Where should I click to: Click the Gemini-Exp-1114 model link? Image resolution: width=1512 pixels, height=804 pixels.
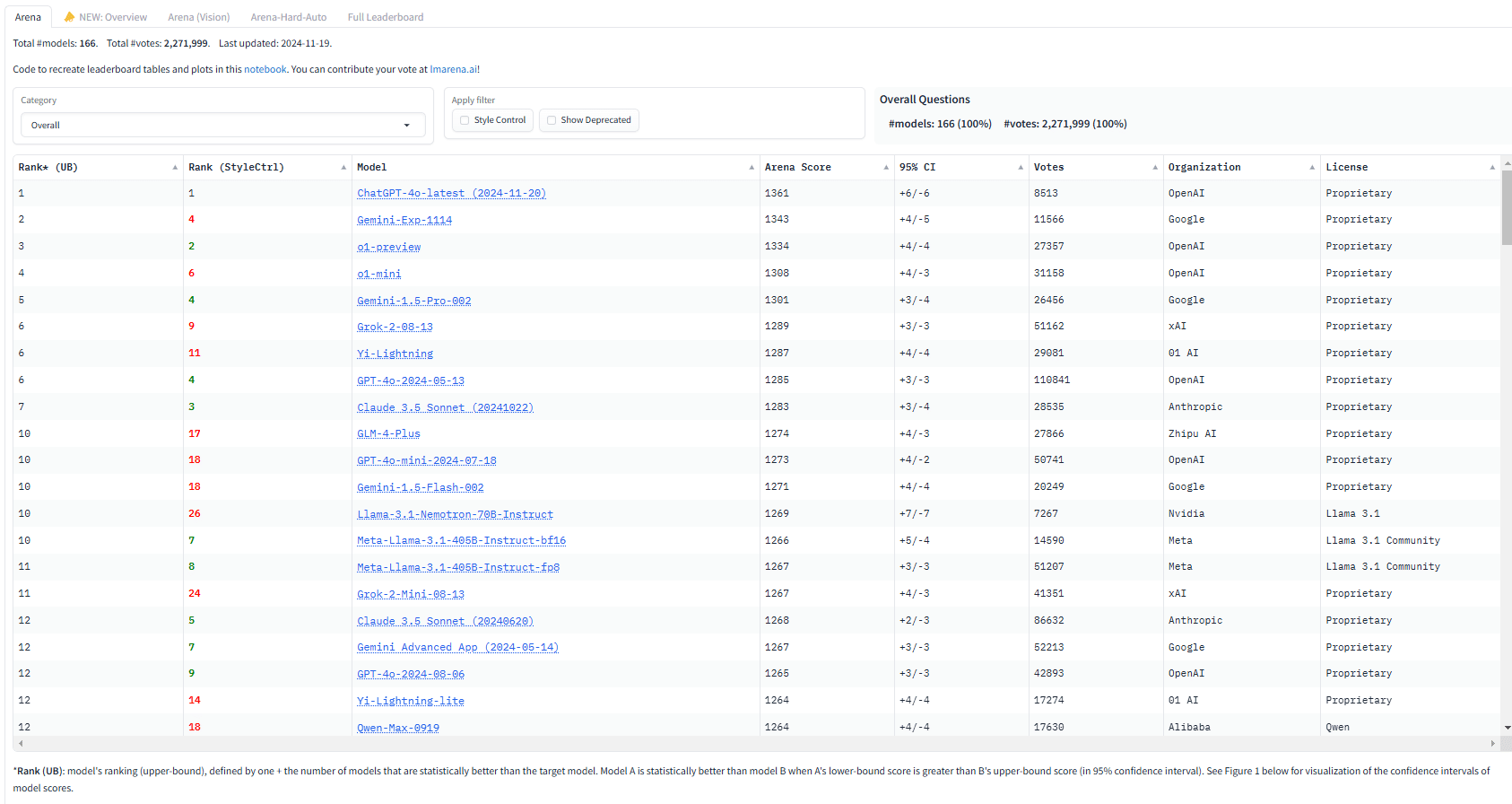click(404, 220)
